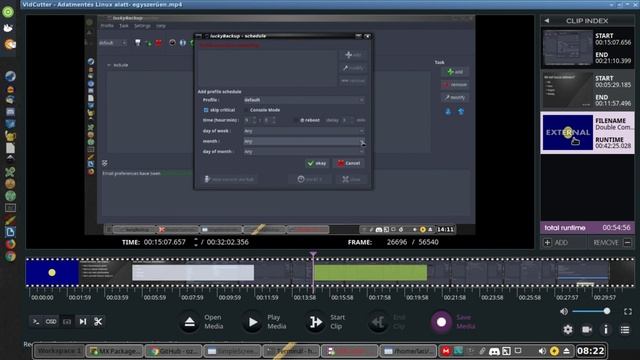Click the system tray volume icon
The width and height of the screenshot is (640, 360).
(x=542, y=351)
